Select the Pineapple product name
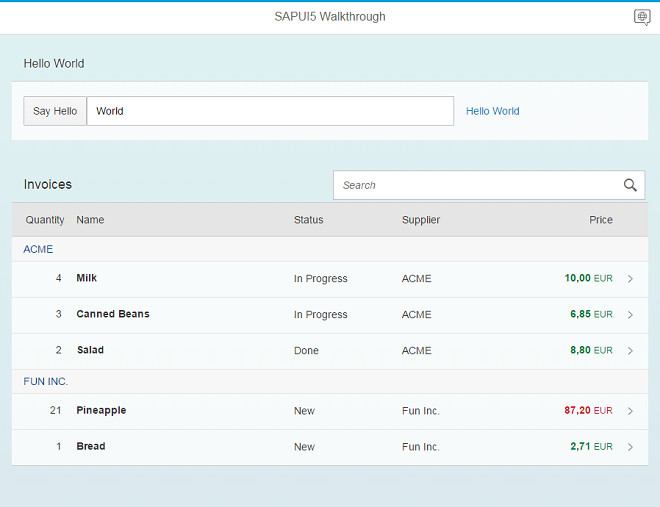The image size is (660, 507). click(101, 410)
